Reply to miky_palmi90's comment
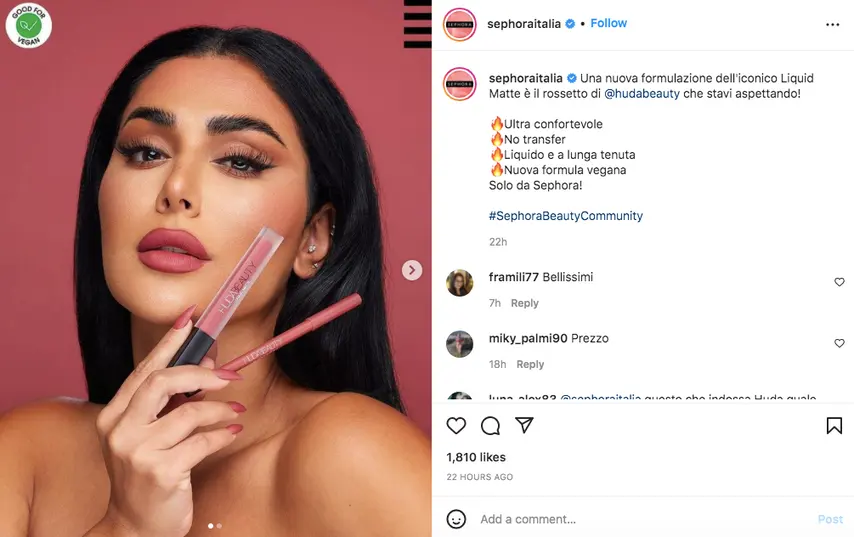Viewport: 854px width, 537px height. pos(530,364)
